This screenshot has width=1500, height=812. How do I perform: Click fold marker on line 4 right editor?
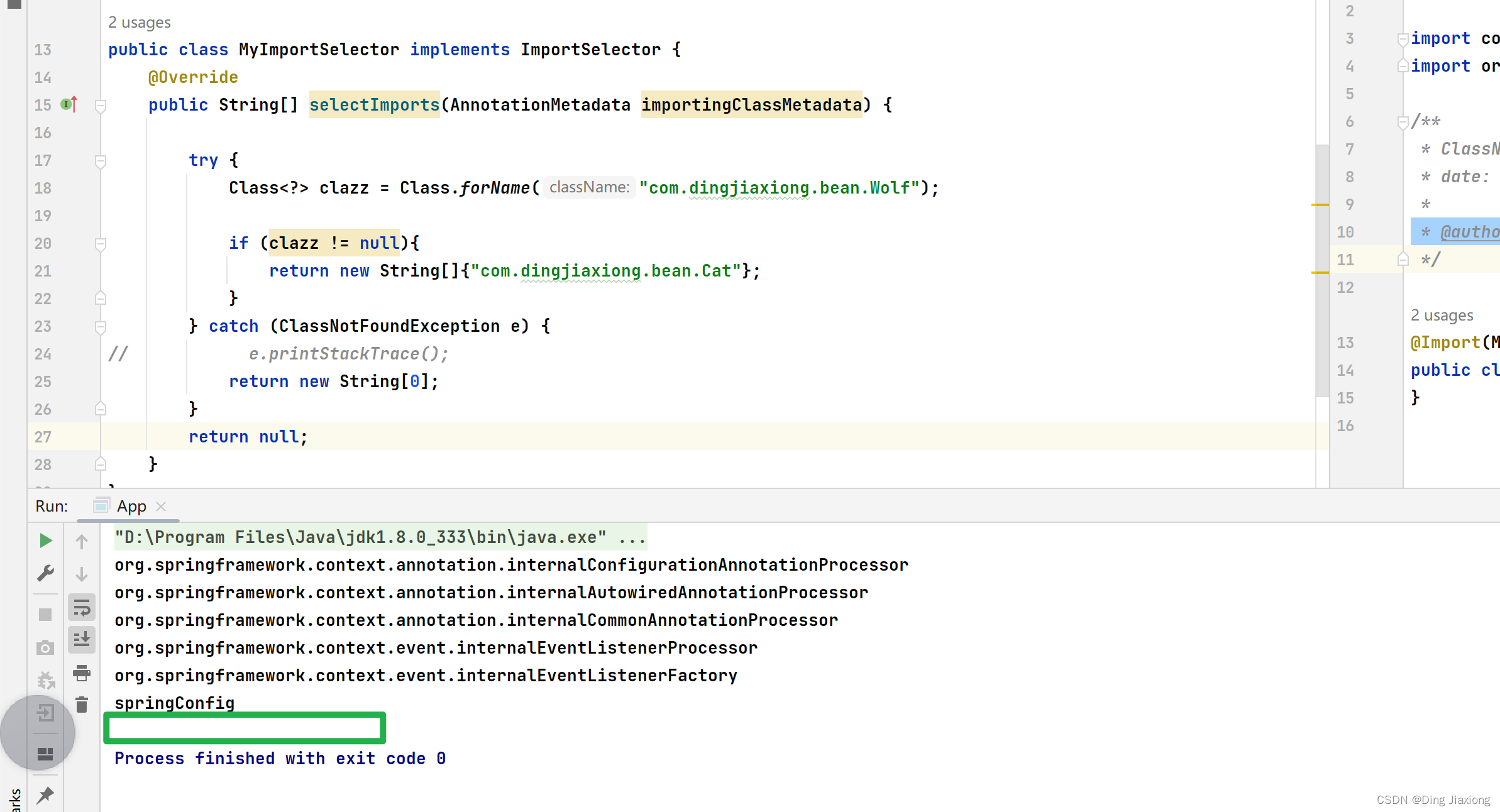(x=1403, y=65)
